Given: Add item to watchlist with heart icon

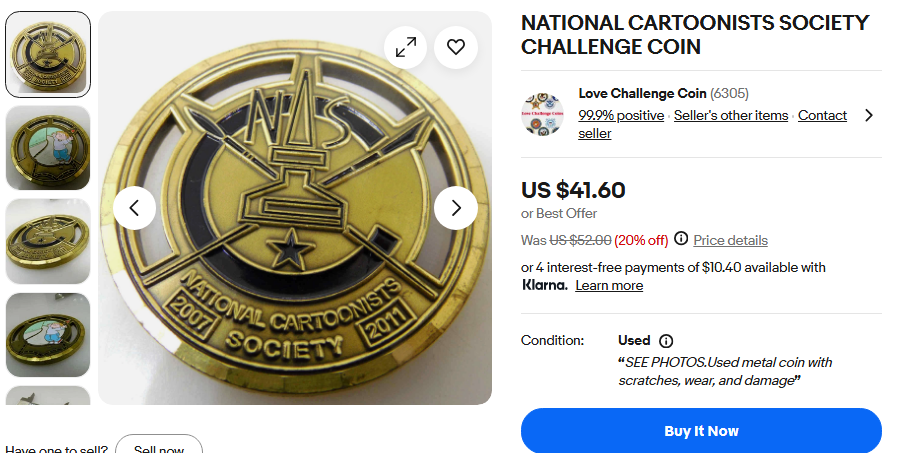Looking at the screenshot, I should coord(456,47).
